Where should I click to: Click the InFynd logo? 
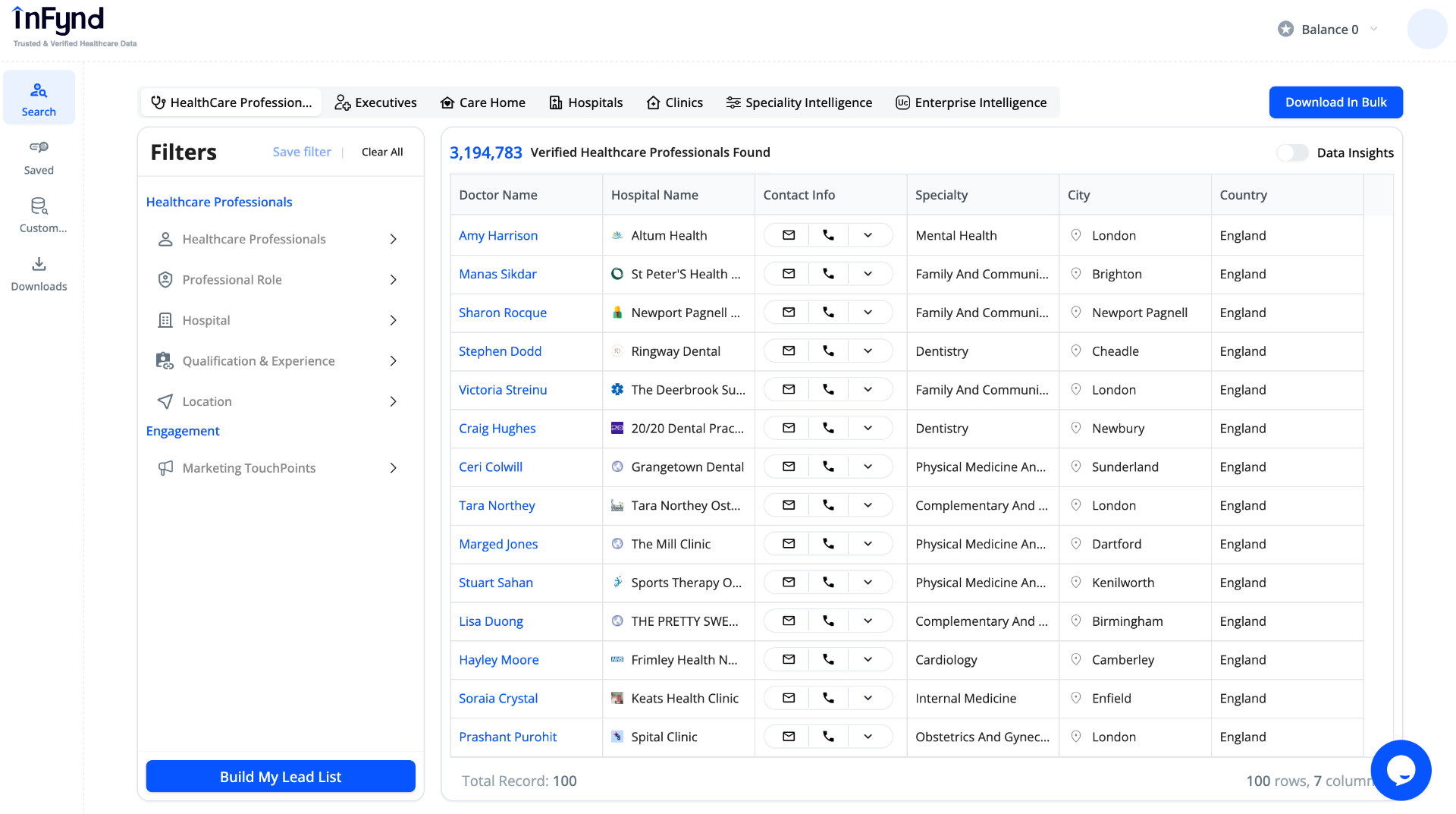coord(74,27)
